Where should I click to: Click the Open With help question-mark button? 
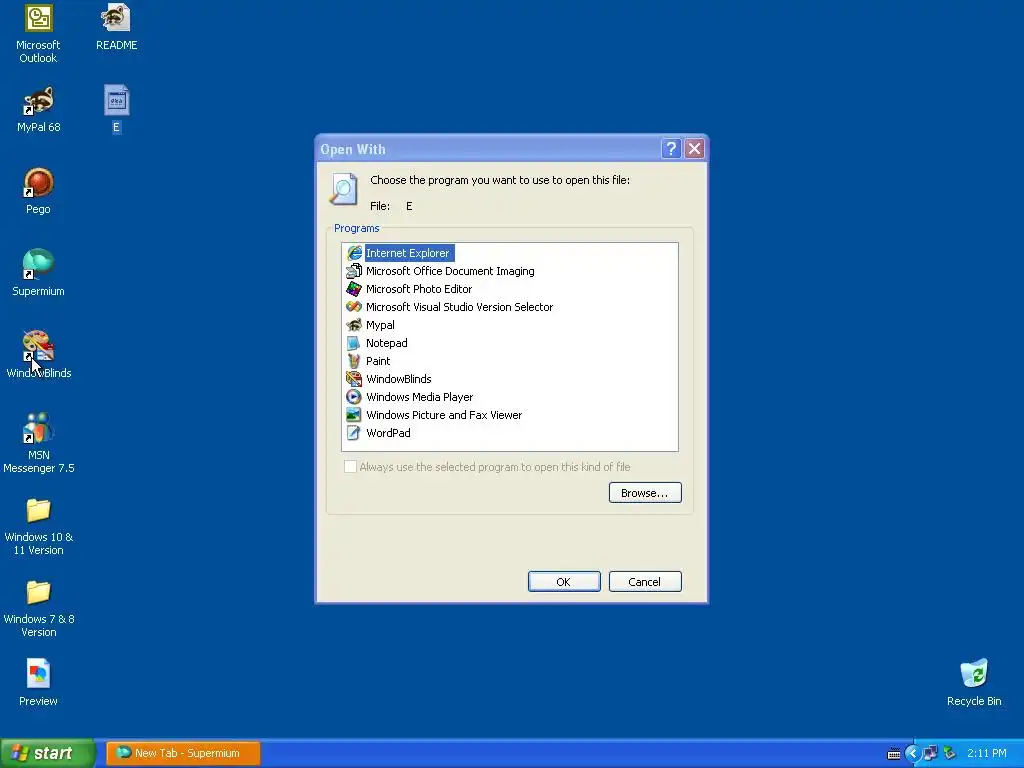671,149
